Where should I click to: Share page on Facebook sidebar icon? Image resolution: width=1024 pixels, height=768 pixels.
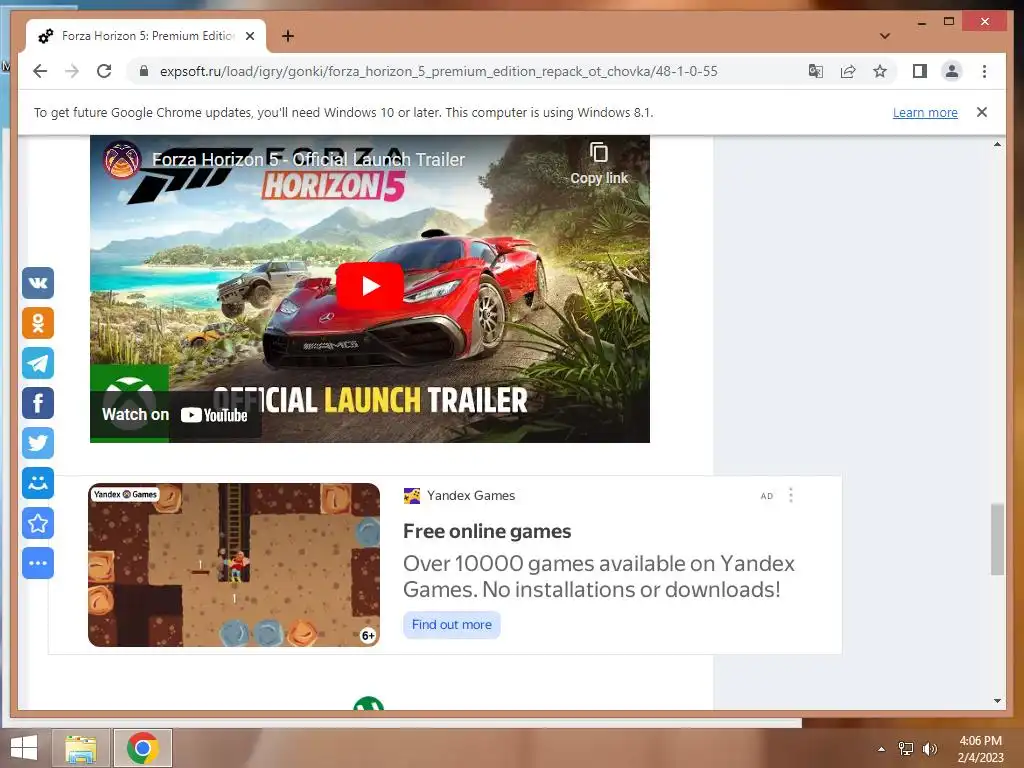pyautogui.click(x=38, y=403)
